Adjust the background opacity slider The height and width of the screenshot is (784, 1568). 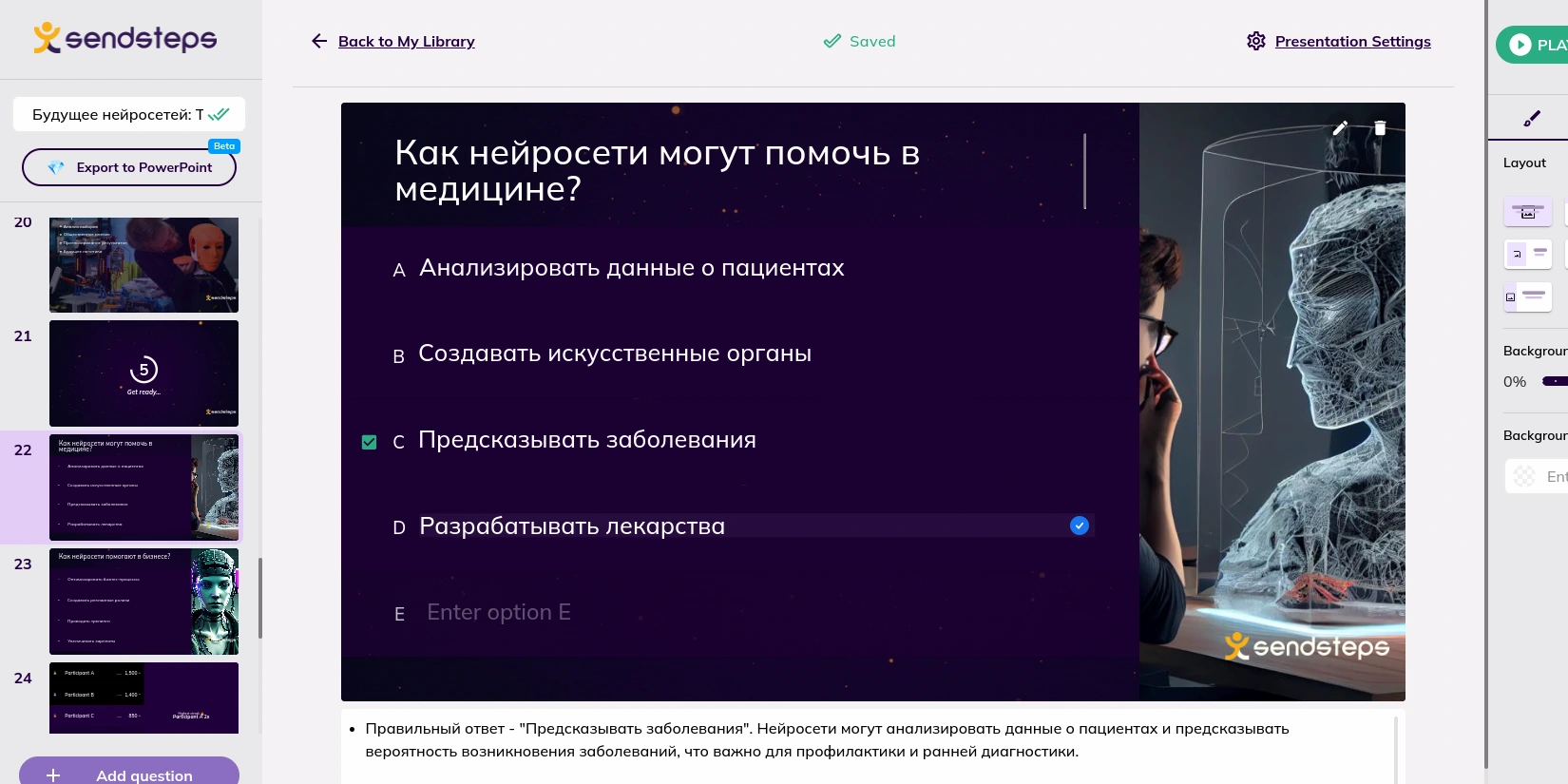coord(1554,381)
